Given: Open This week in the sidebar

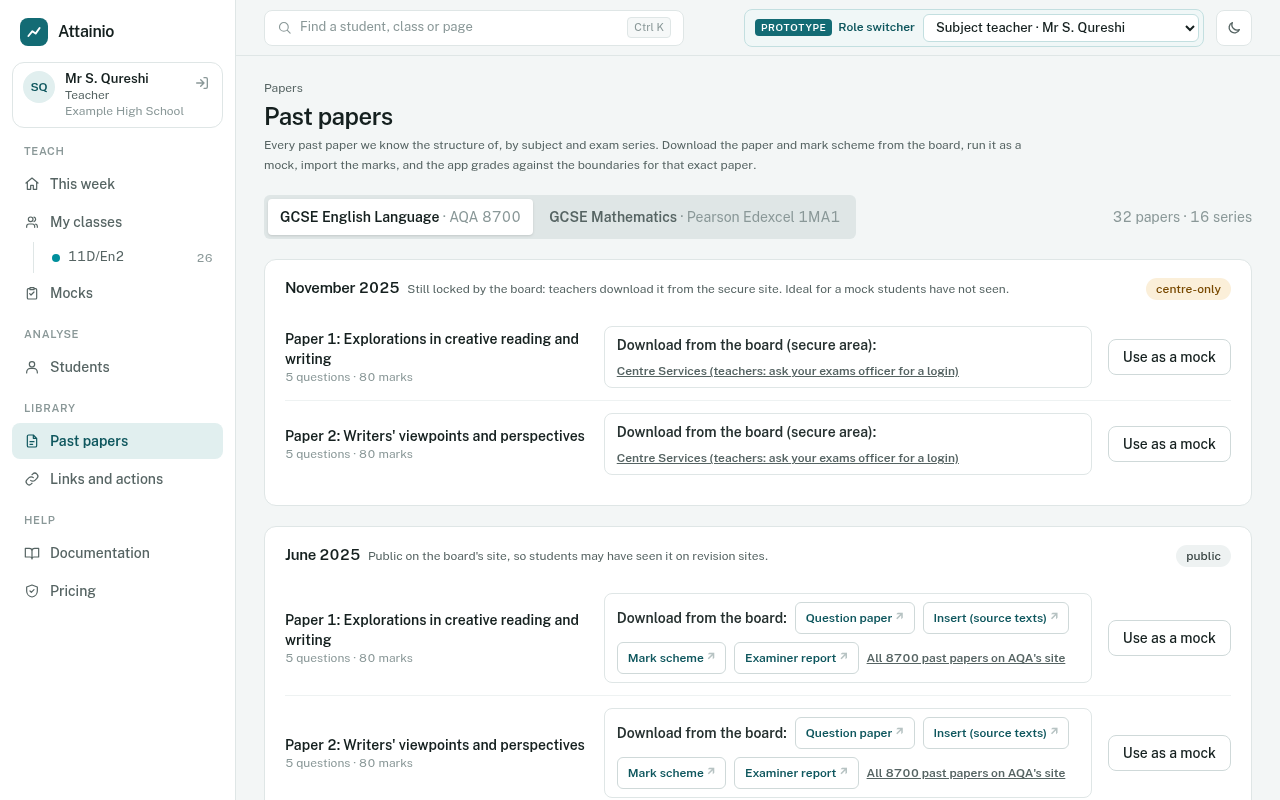Looking at the screenshot, I should point(117,184).
